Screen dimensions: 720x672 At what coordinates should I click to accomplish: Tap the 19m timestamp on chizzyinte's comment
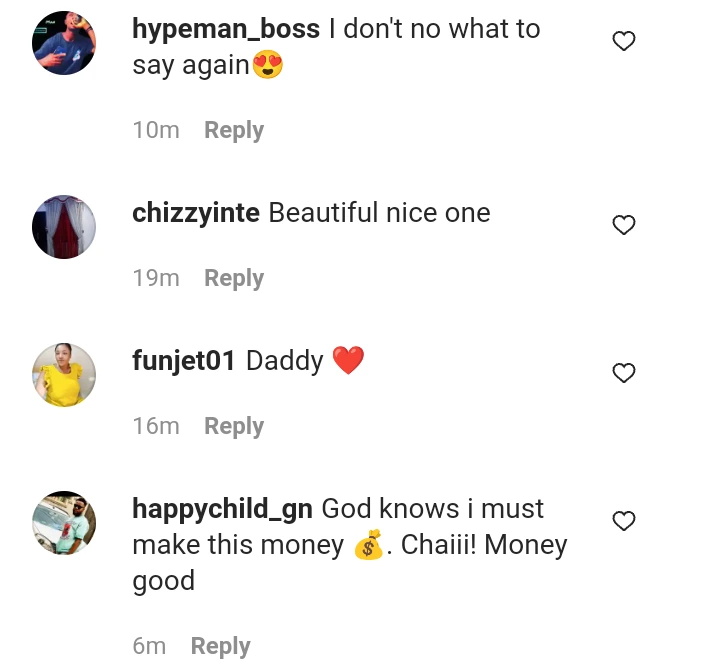156,278
